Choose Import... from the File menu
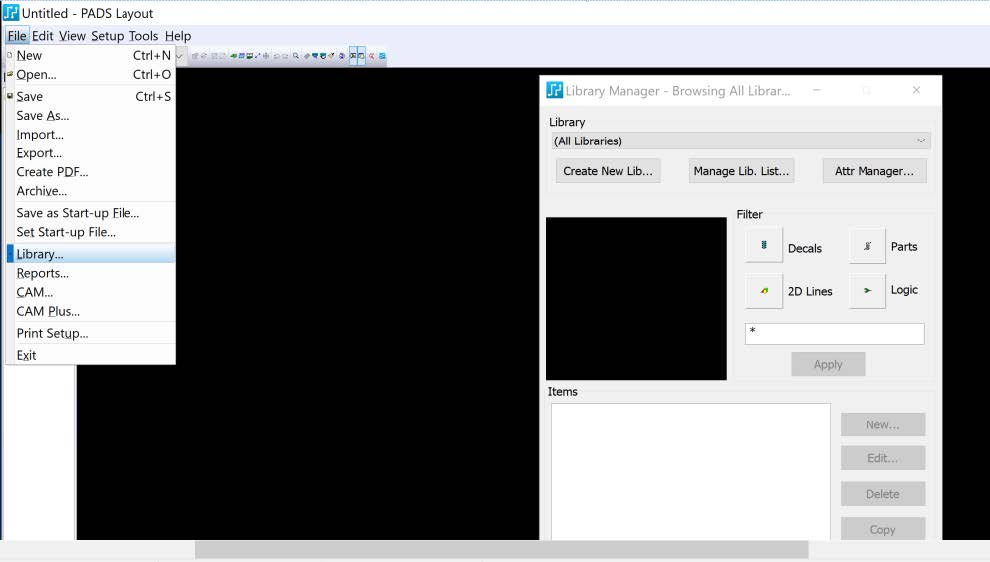The image size is (990, 562). click(90, 135)
